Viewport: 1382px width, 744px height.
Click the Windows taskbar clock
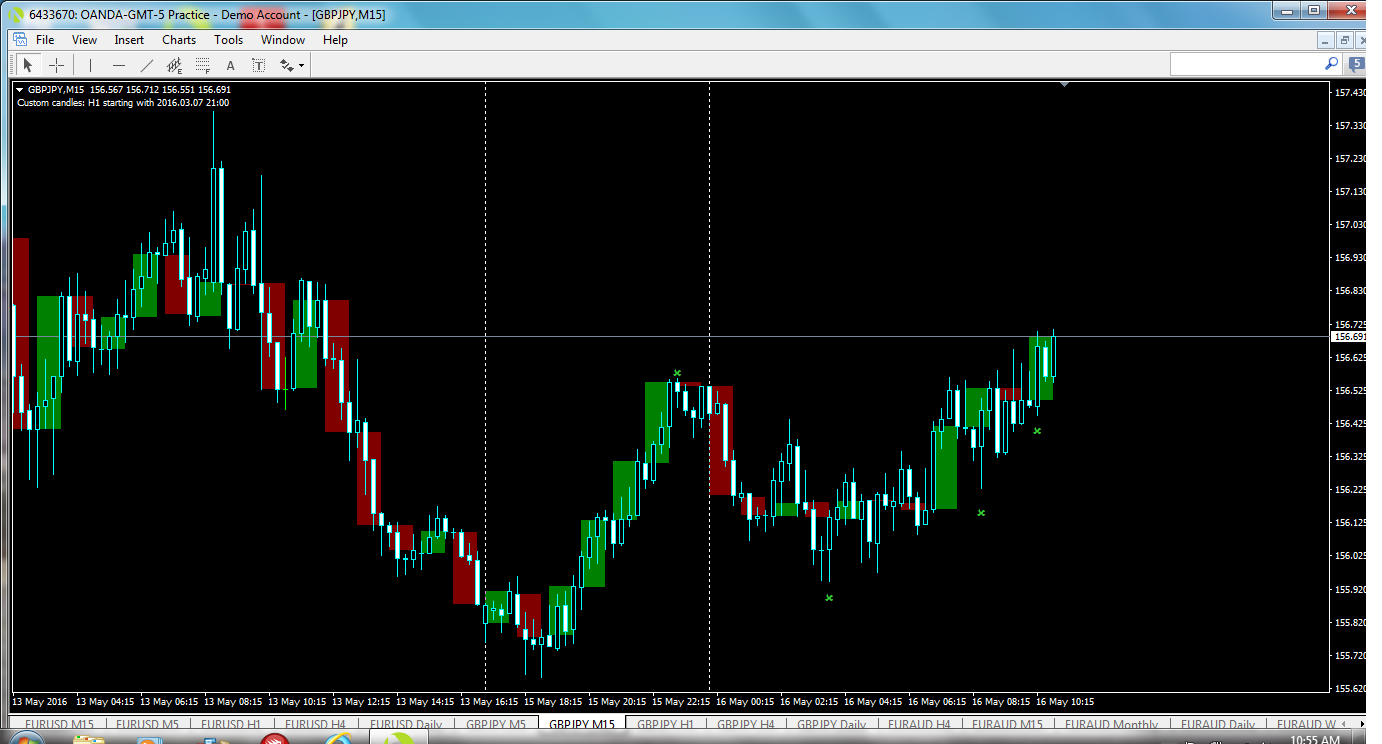[x=1316, y=740]
